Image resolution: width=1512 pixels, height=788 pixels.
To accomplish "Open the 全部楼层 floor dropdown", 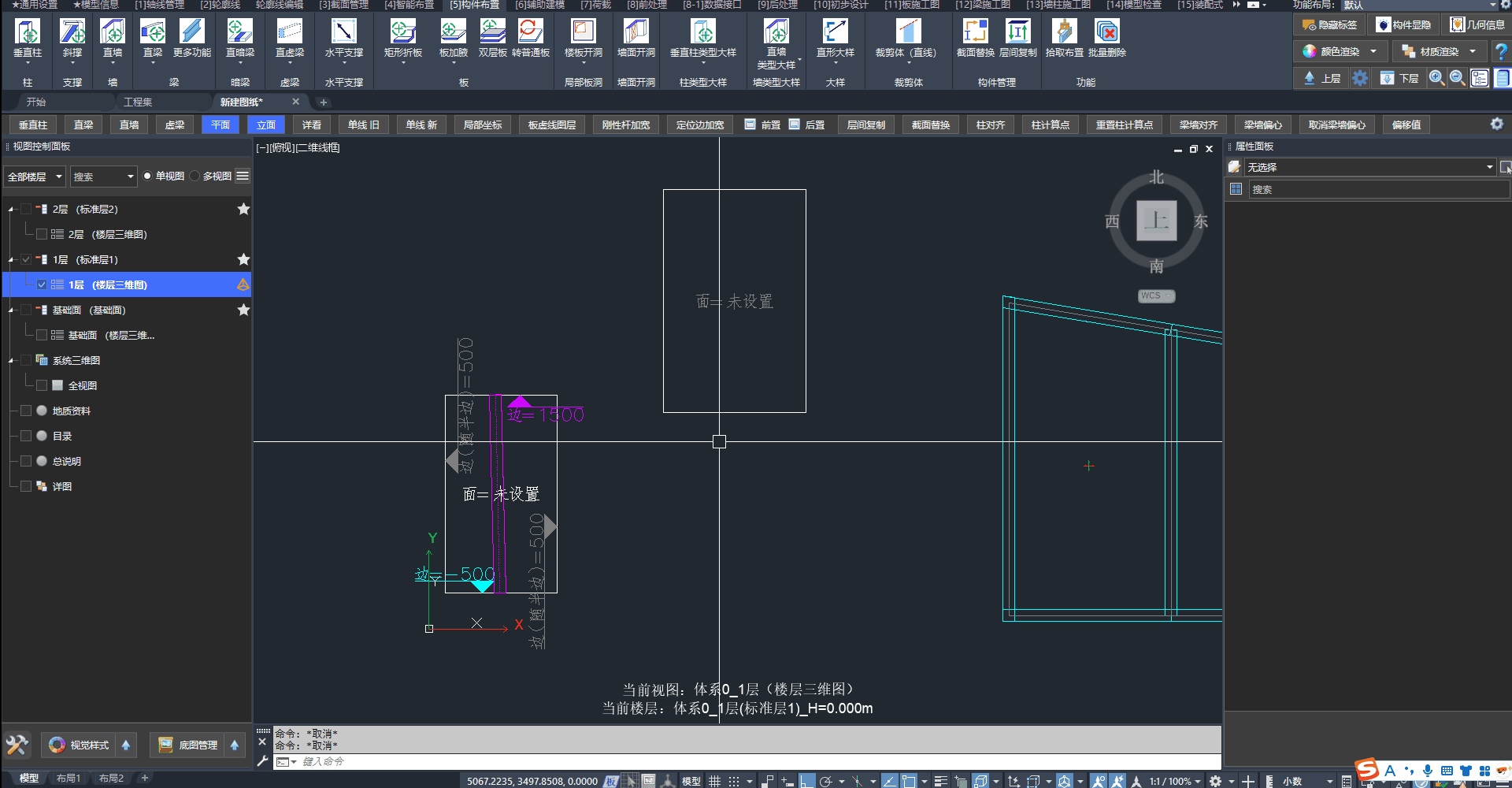I will click(35, 177).
